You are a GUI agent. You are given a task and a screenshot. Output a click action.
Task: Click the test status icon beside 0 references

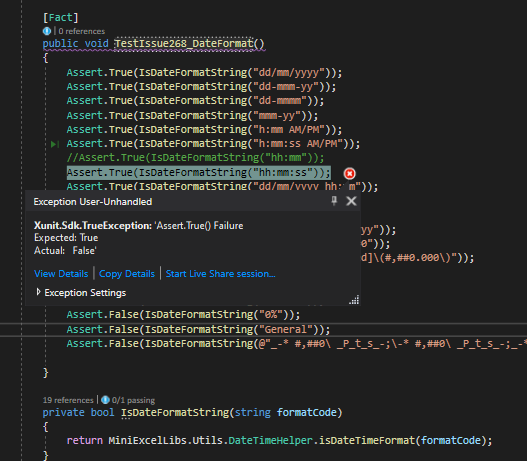coord(47,31)
